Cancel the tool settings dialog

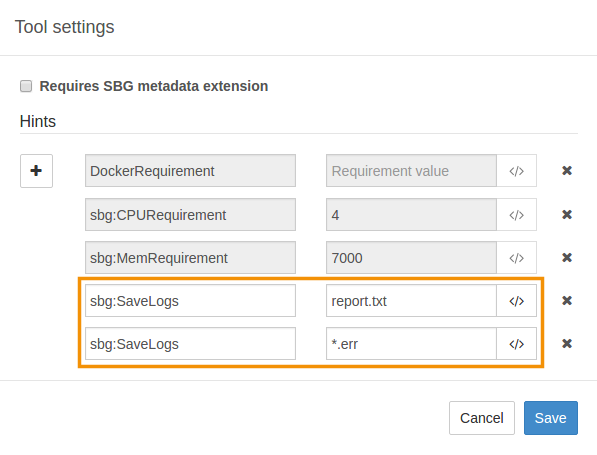click(482, 418)
